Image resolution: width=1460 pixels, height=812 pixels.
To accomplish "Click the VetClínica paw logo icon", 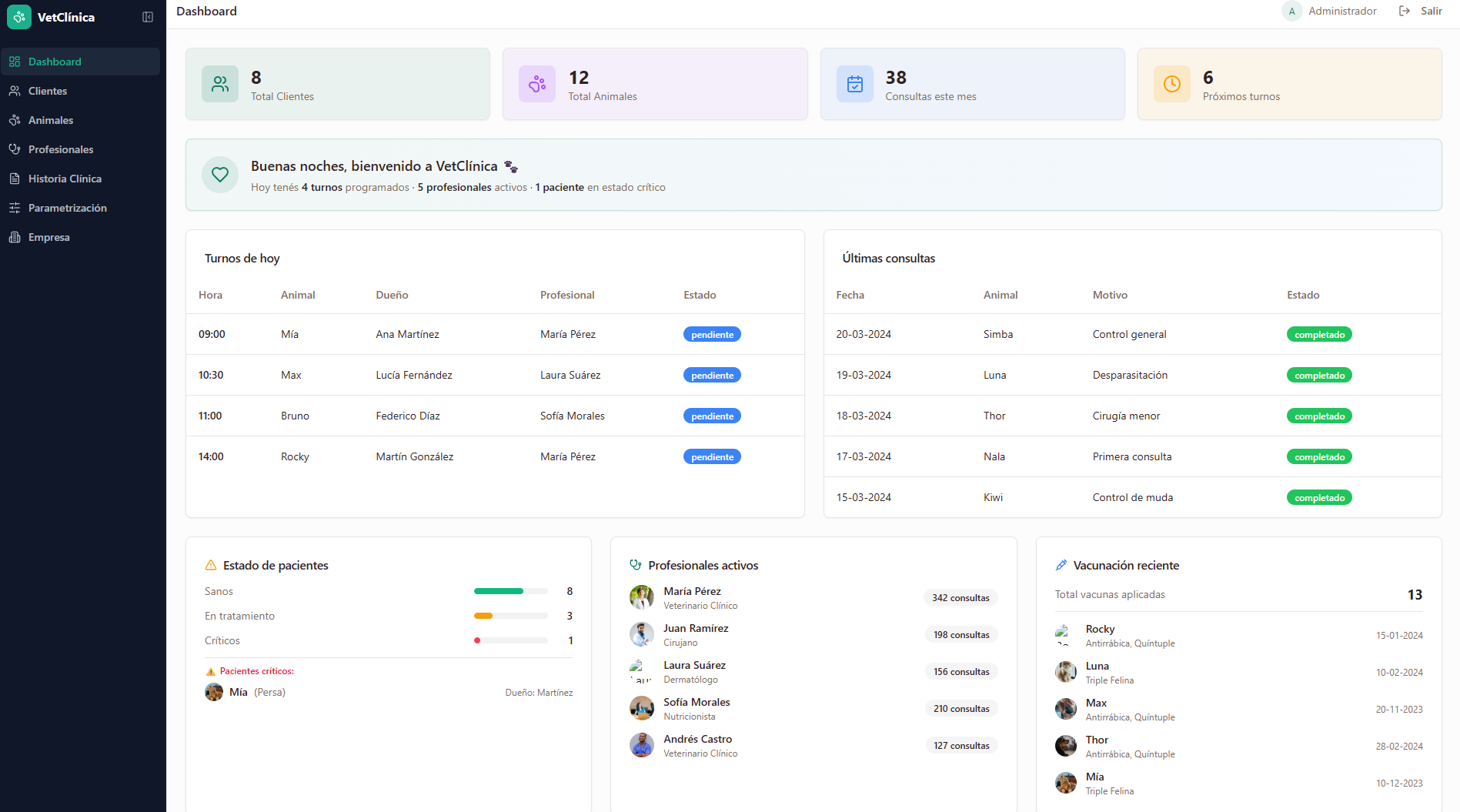I will 19,17.
